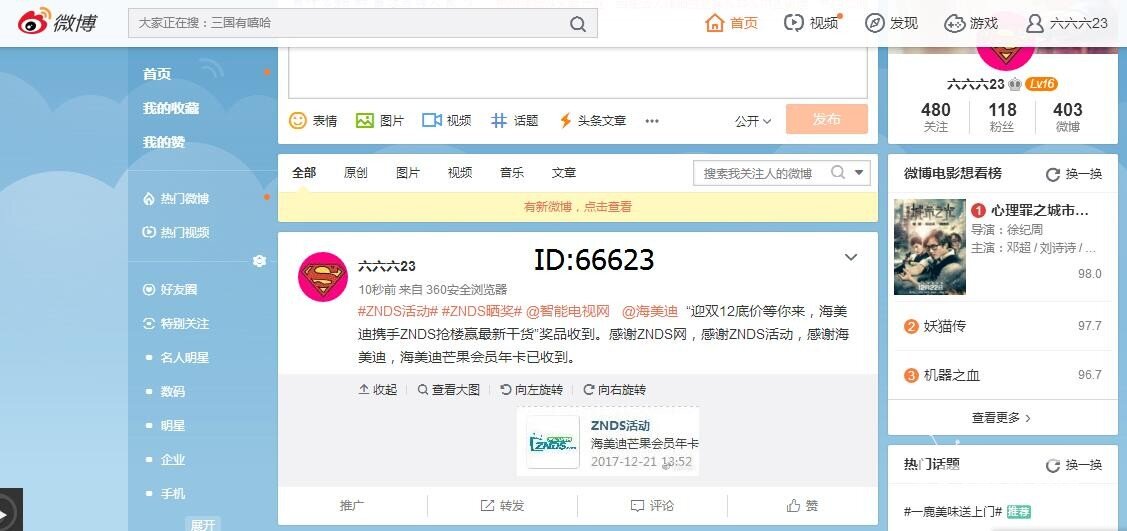Like the post with 赞
The image size is (1127, 531).
pyautogui.click(x=802, y=506)
